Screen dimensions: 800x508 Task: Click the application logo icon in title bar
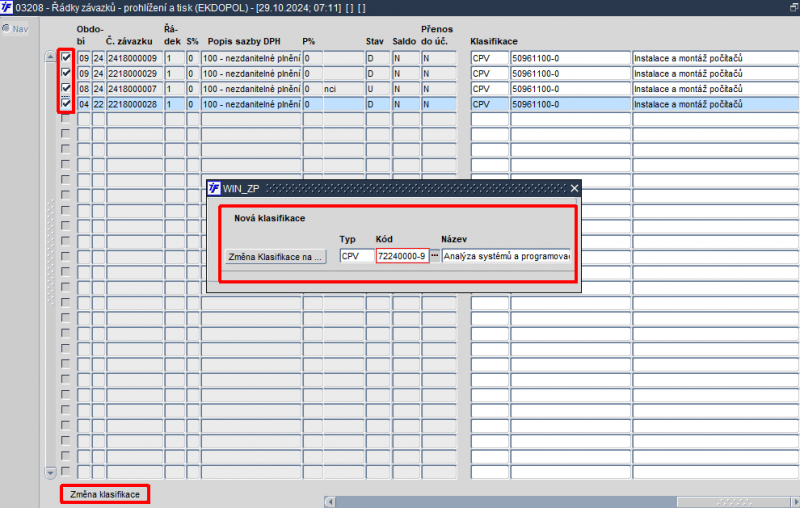[x=7, y=7]
